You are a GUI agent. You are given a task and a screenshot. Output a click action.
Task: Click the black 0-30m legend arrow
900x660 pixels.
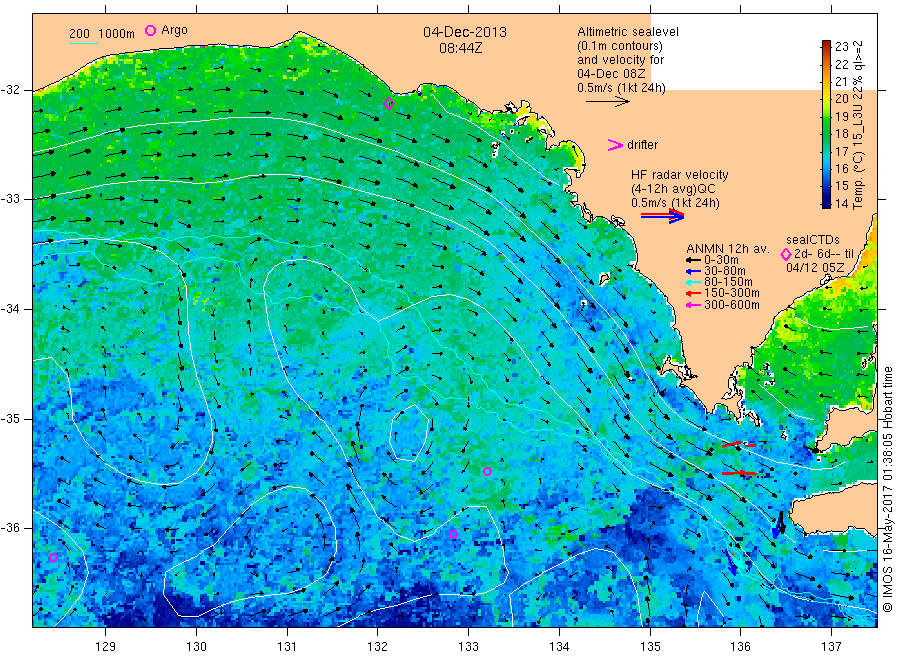(693, 261)
